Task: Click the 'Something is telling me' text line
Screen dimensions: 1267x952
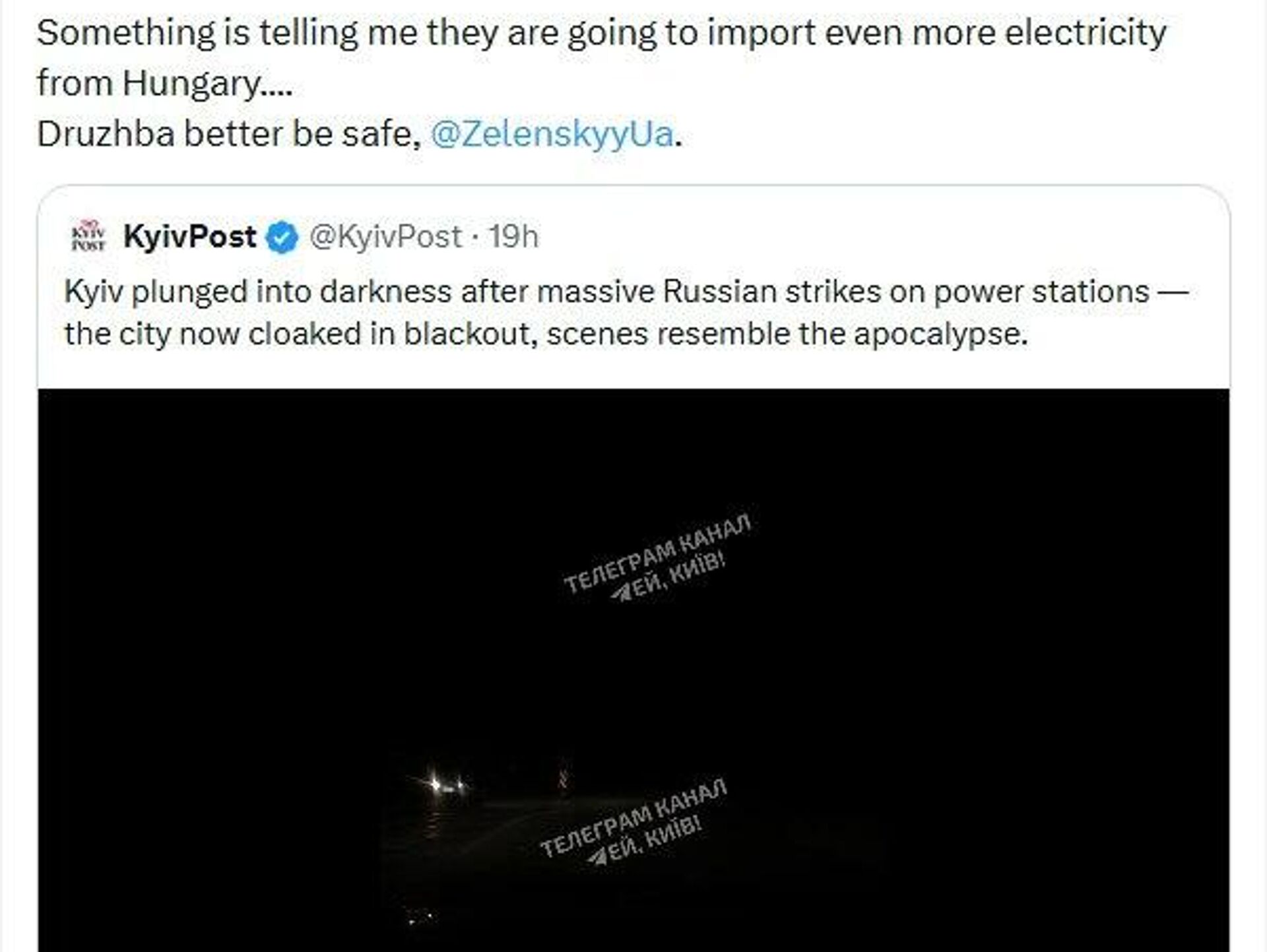Action: click(x=601, y=33)
